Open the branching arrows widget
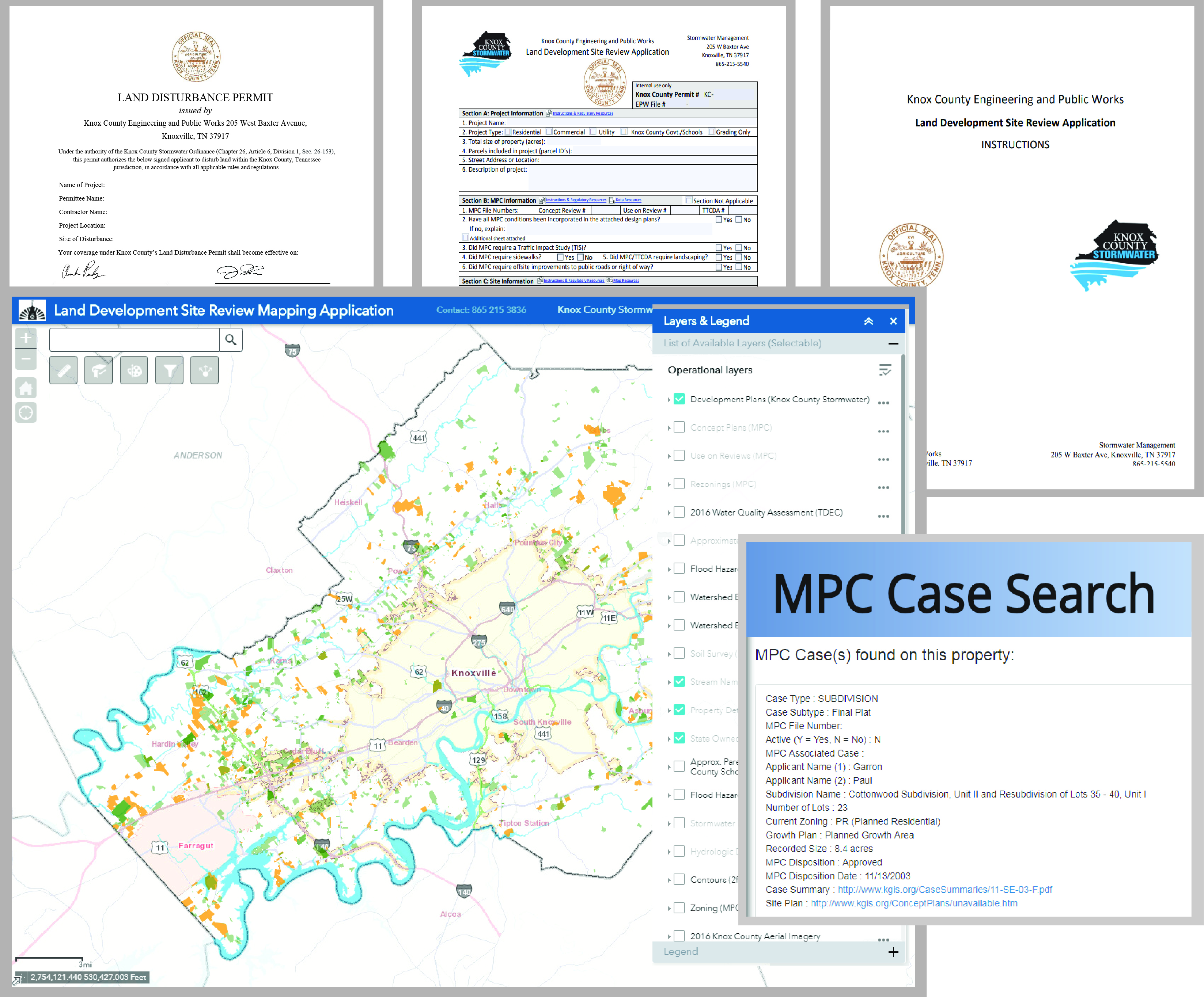The height and width of the screenshot is (997, 1204). click(205, 371)
